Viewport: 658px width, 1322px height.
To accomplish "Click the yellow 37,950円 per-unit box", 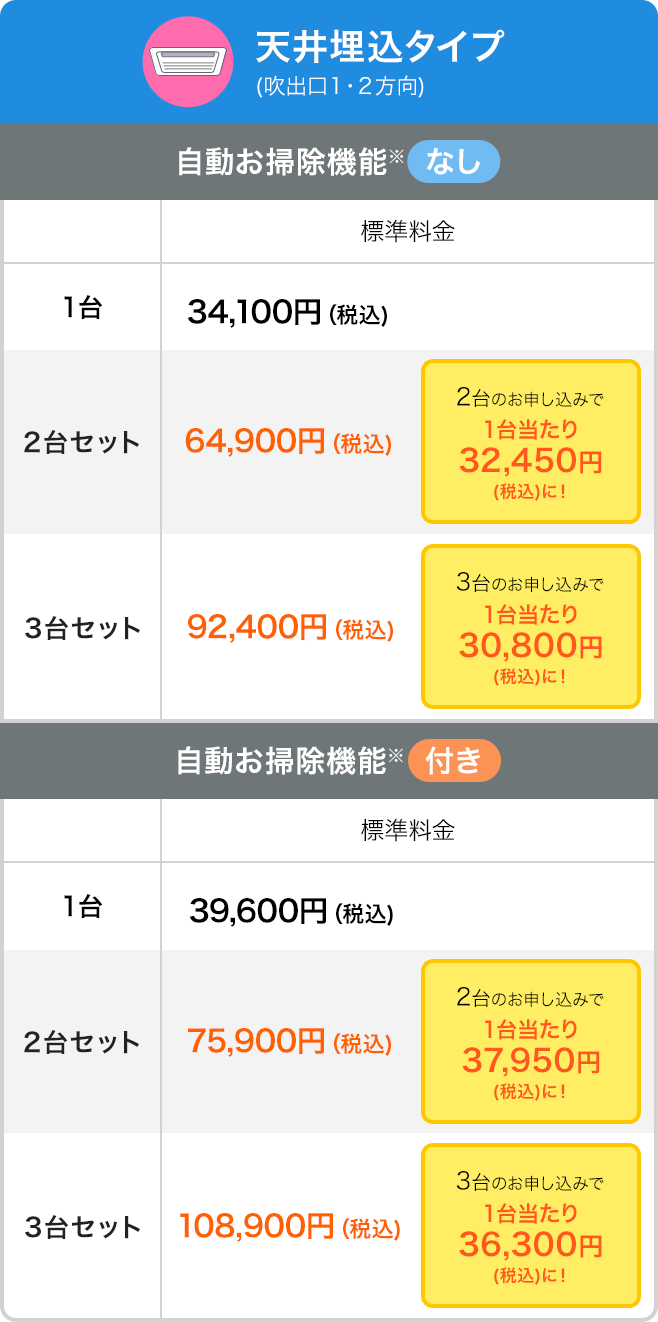I will (x=530, y=1042).
